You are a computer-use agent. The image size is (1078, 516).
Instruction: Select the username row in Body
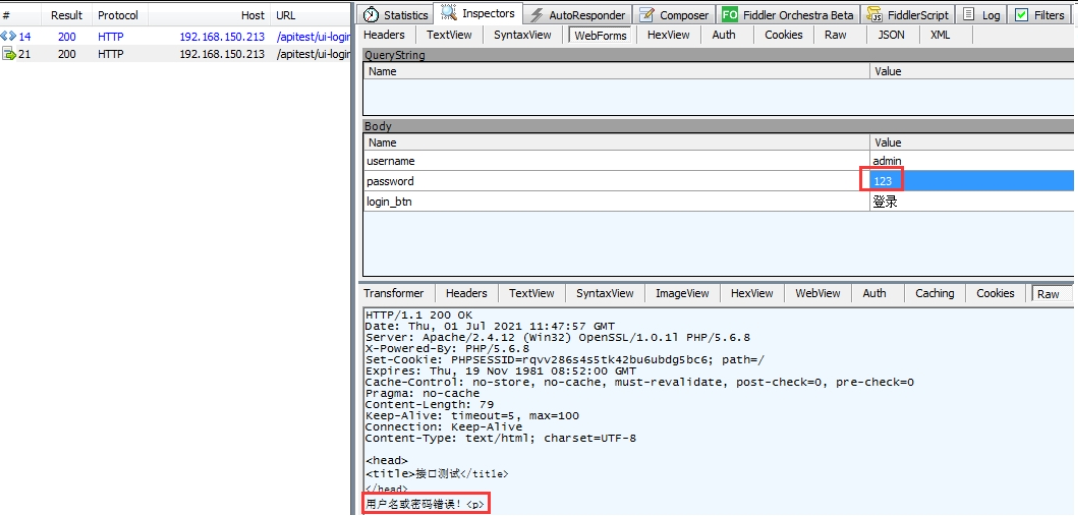tap(718, 161)
